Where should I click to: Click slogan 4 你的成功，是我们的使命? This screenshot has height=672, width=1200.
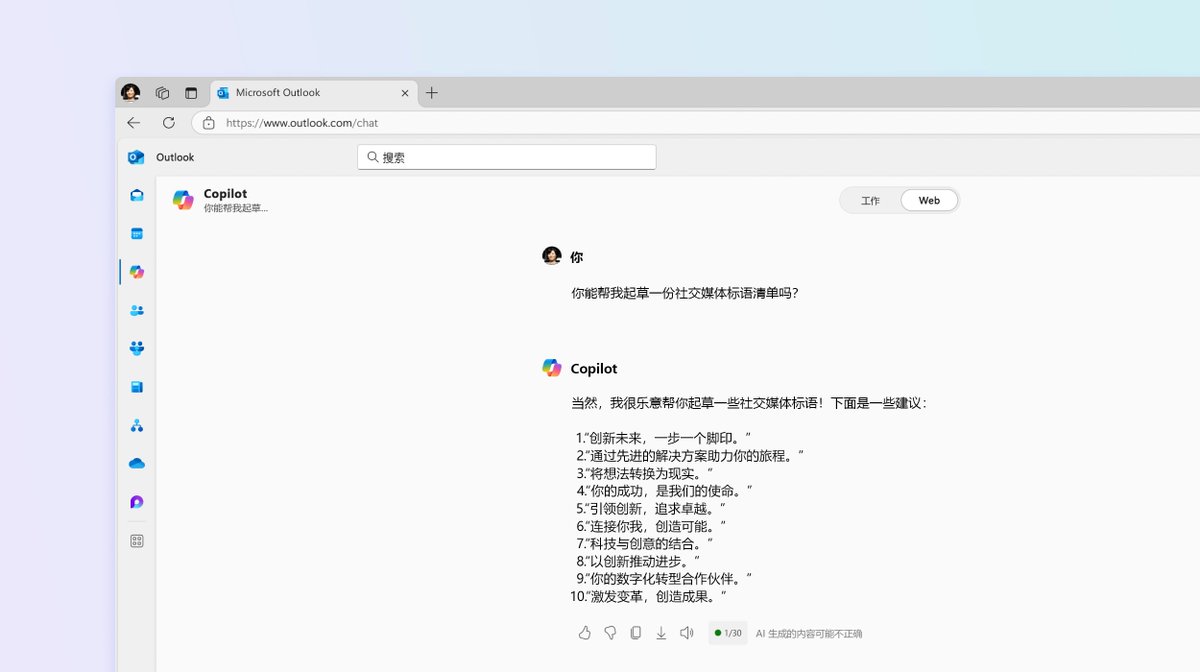[x=664, y=491]
